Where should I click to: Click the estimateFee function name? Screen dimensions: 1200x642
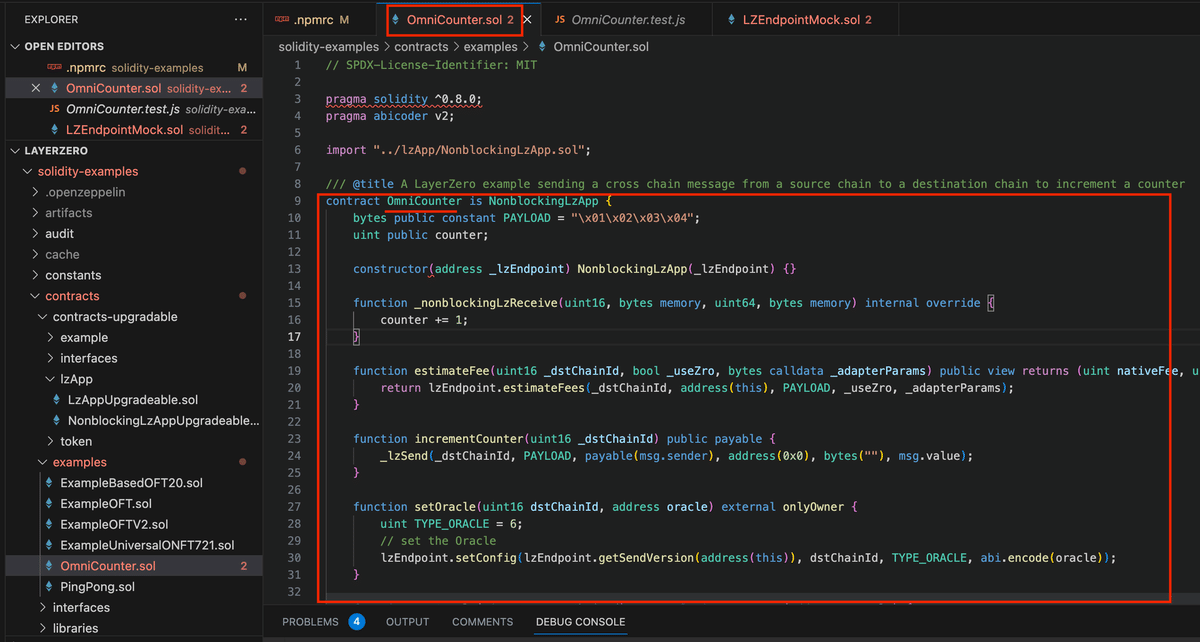[x=452, y=371]
